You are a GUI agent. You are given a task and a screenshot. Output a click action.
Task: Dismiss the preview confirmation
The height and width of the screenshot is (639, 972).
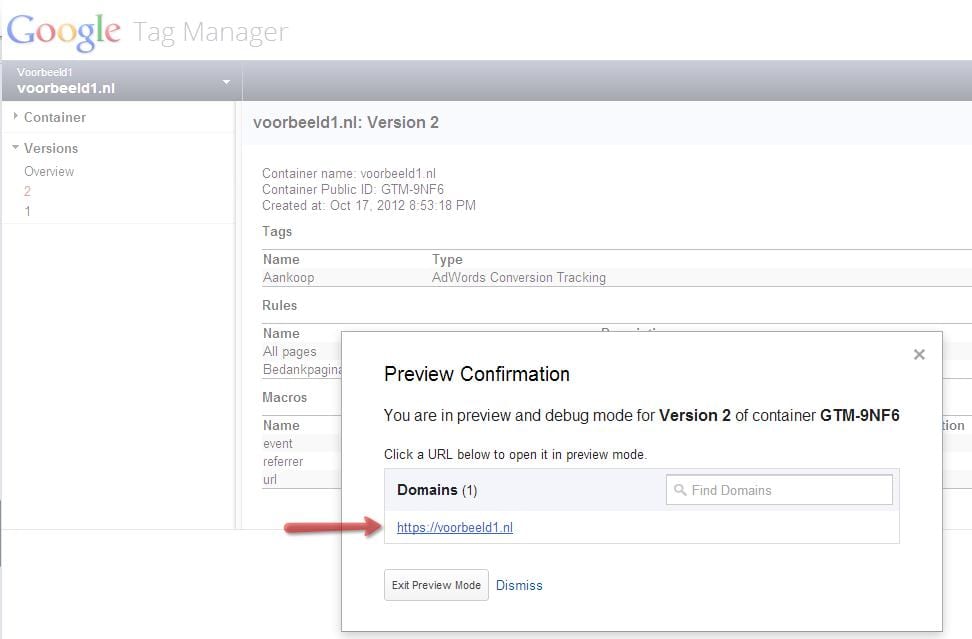pyautogui.click(x=519, y=585)
